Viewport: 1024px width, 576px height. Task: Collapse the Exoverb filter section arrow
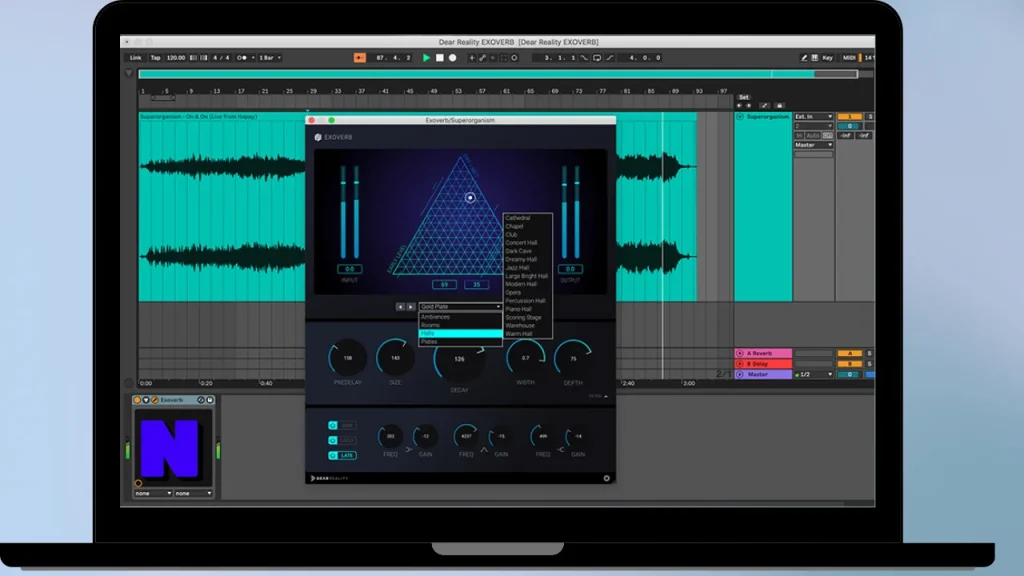(606, 396)
